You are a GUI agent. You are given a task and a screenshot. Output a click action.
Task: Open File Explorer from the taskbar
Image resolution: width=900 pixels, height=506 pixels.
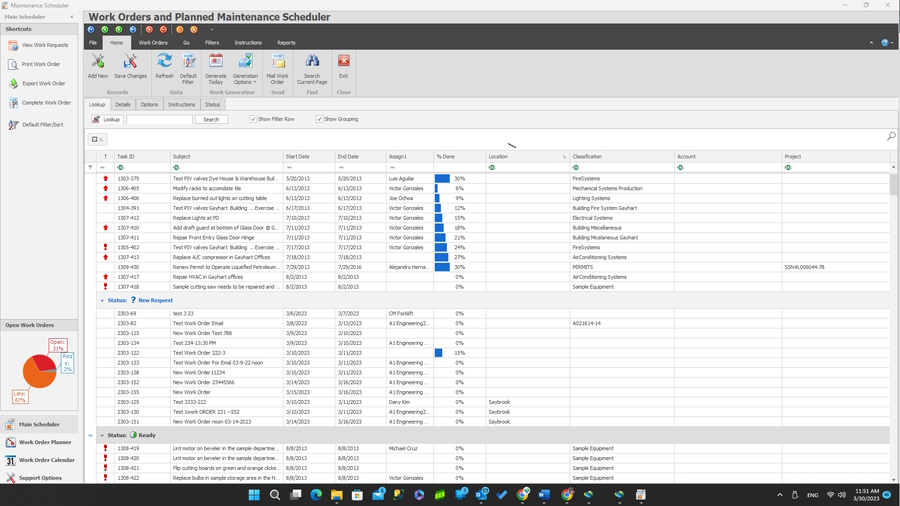point(336,495)
